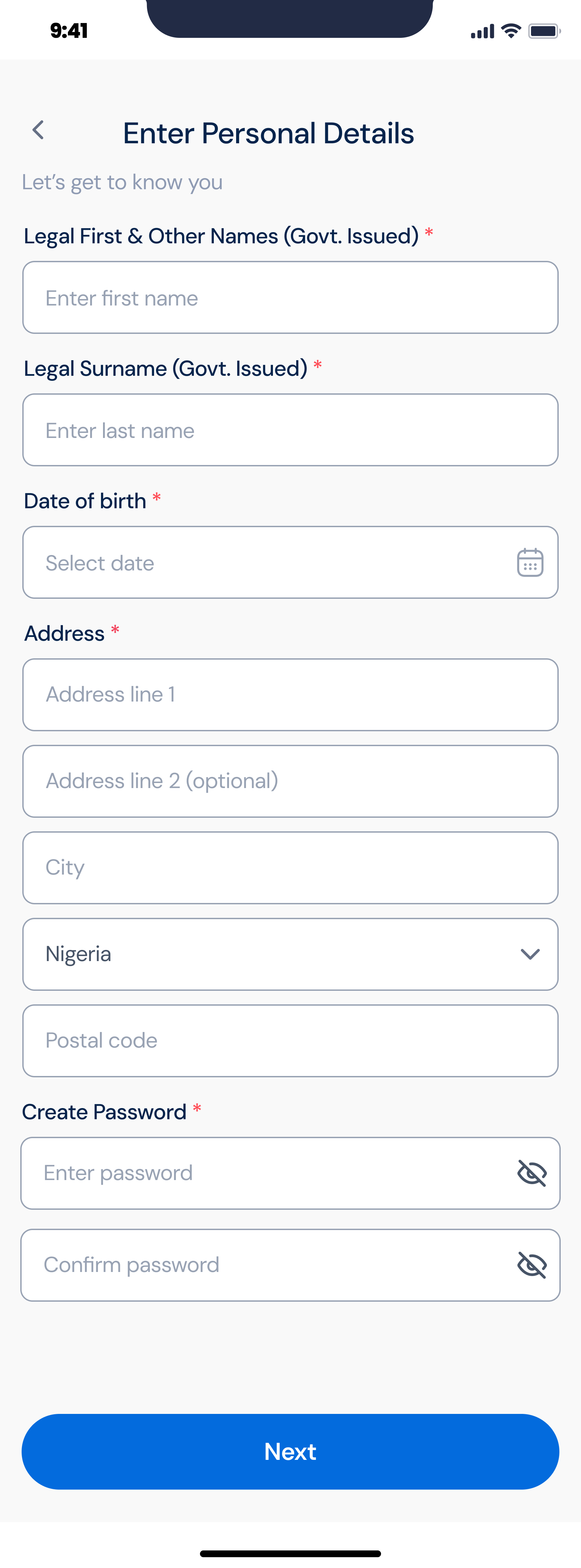Click the Address line 1 field
Screen dimensions: 581x1568
pos(290,694)
